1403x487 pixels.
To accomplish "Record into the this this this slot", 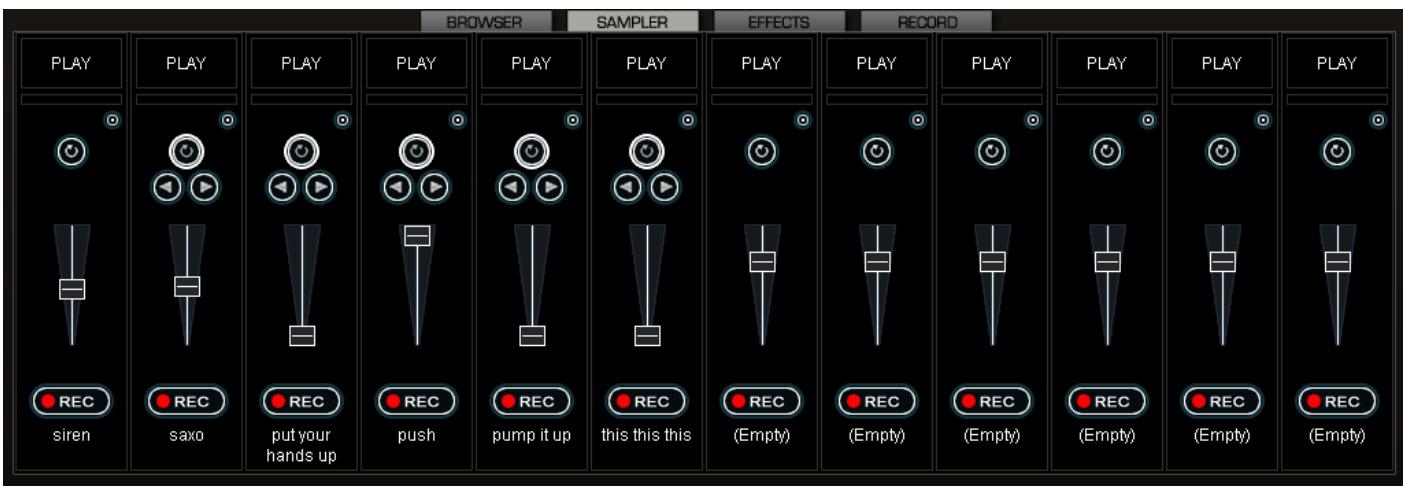I will click(x=646, y=401).
